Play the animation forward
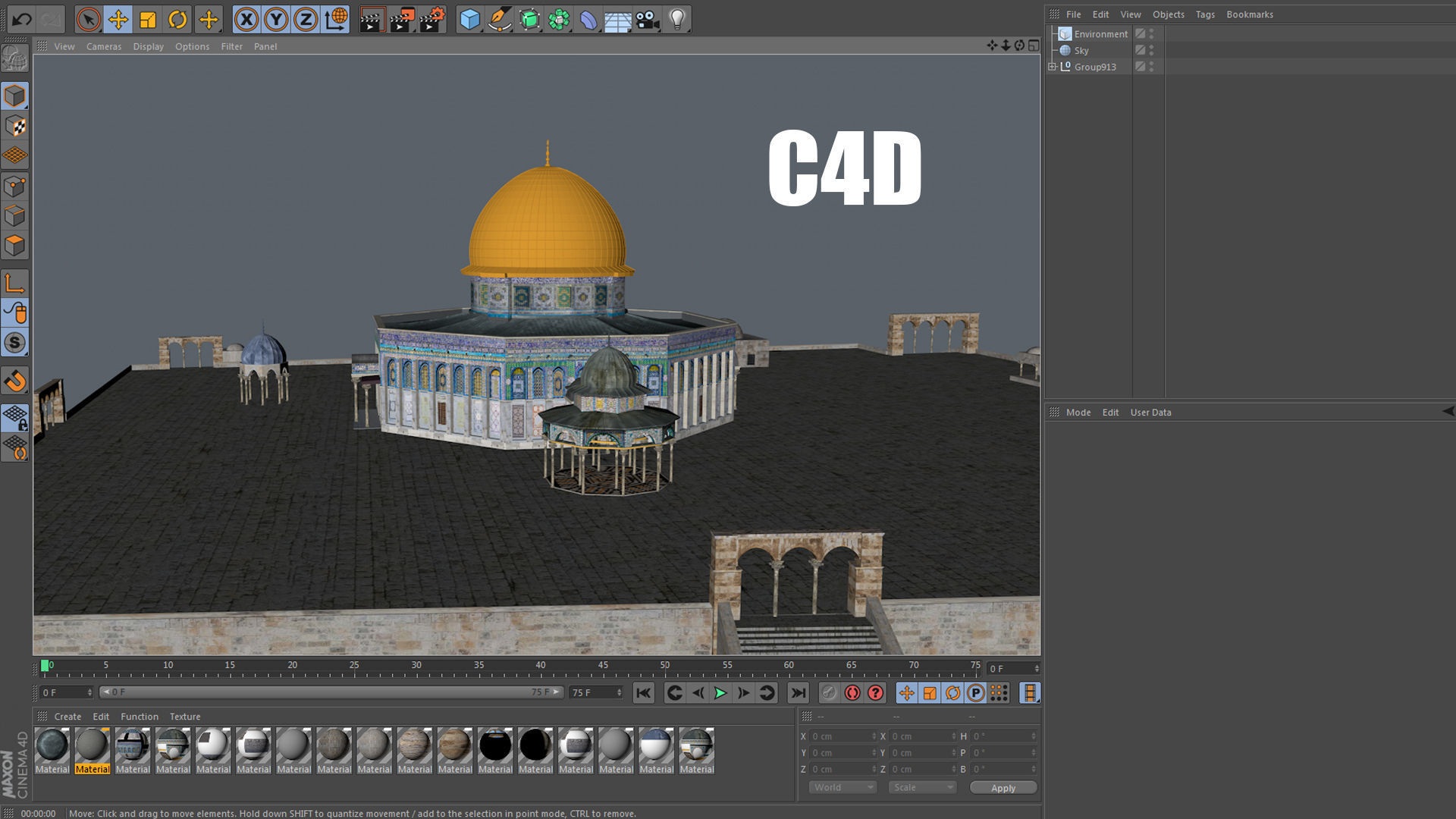 [720, 693]
